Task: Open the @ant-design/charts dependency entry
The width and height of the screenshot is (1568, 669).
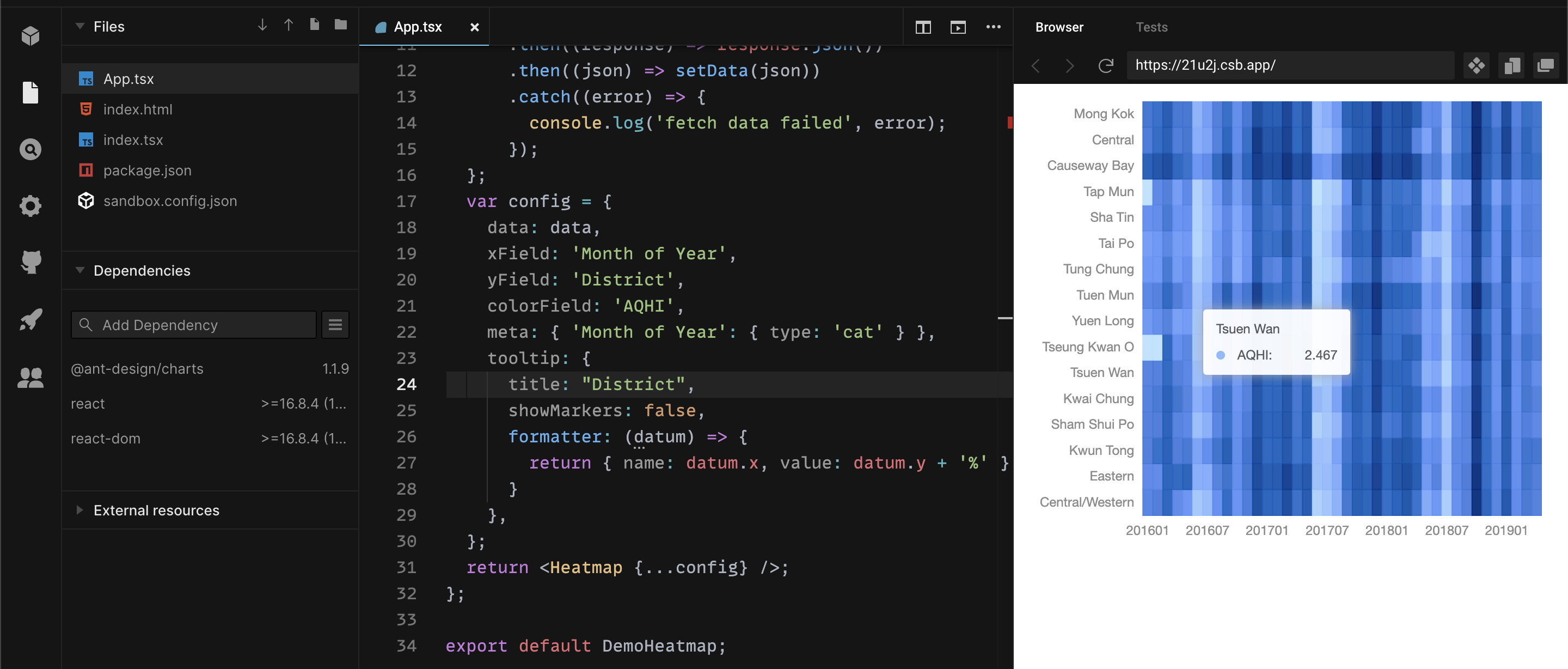Action: (x=137, y=368)
